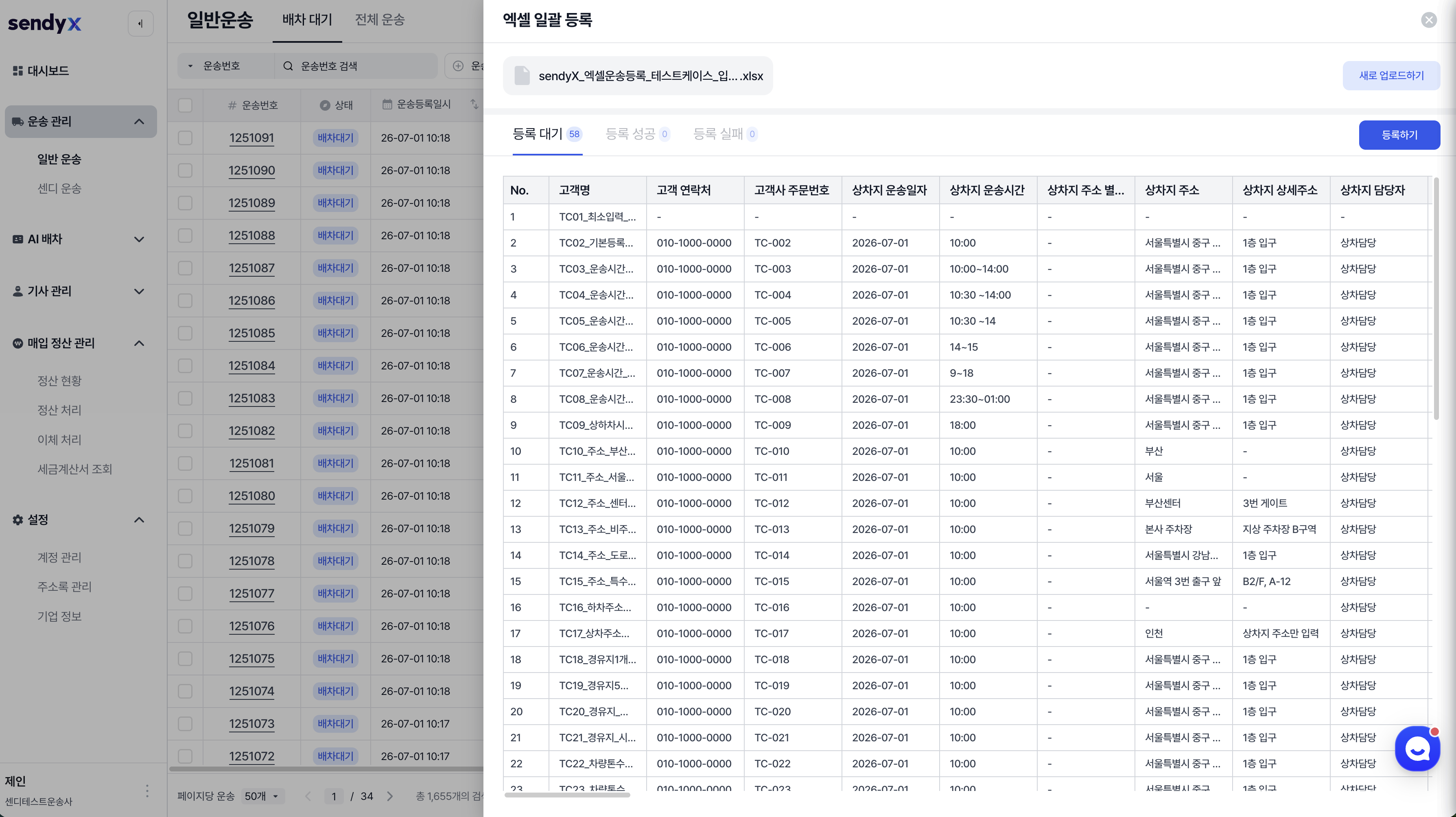Image resolution: width=1456 pixels, height=817 pixels.
Task: Check the row for shipment 1251084
Action: point(185,365)
